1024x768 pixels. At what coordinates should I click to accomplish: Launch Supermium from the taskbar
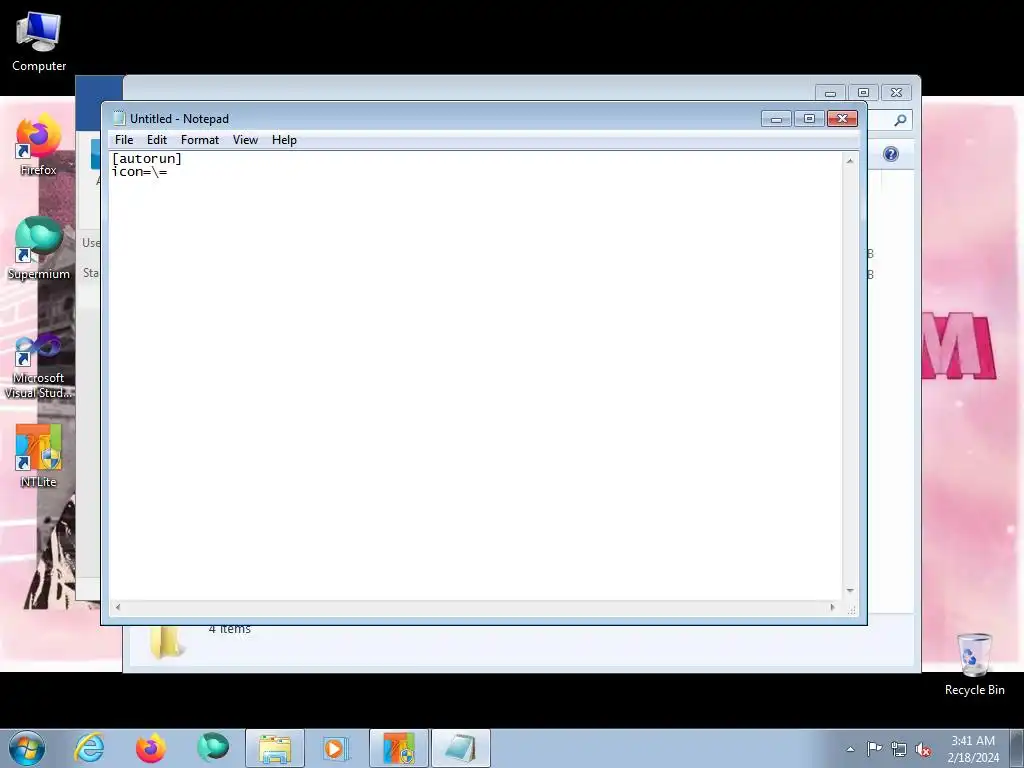(213, 748)
